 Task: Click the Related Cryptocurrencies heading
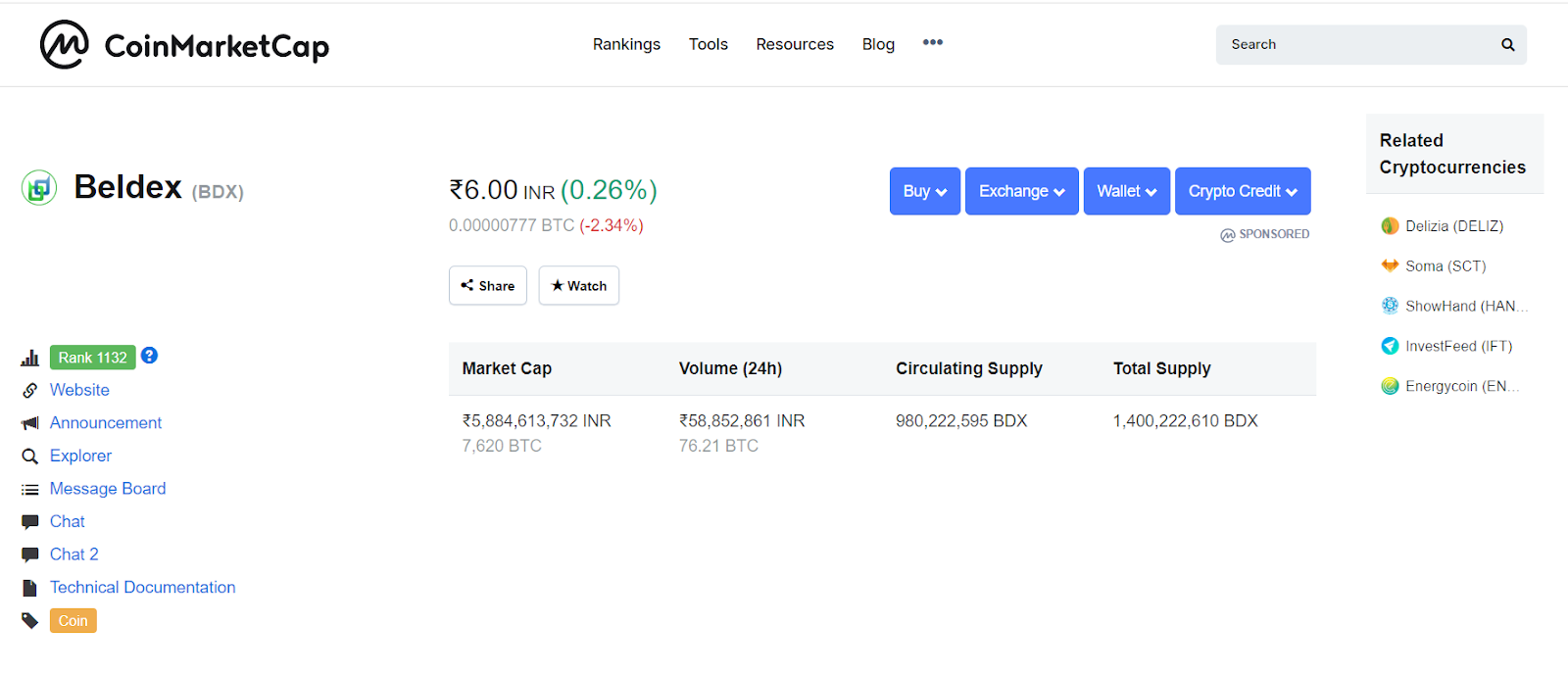(1452, 154)
